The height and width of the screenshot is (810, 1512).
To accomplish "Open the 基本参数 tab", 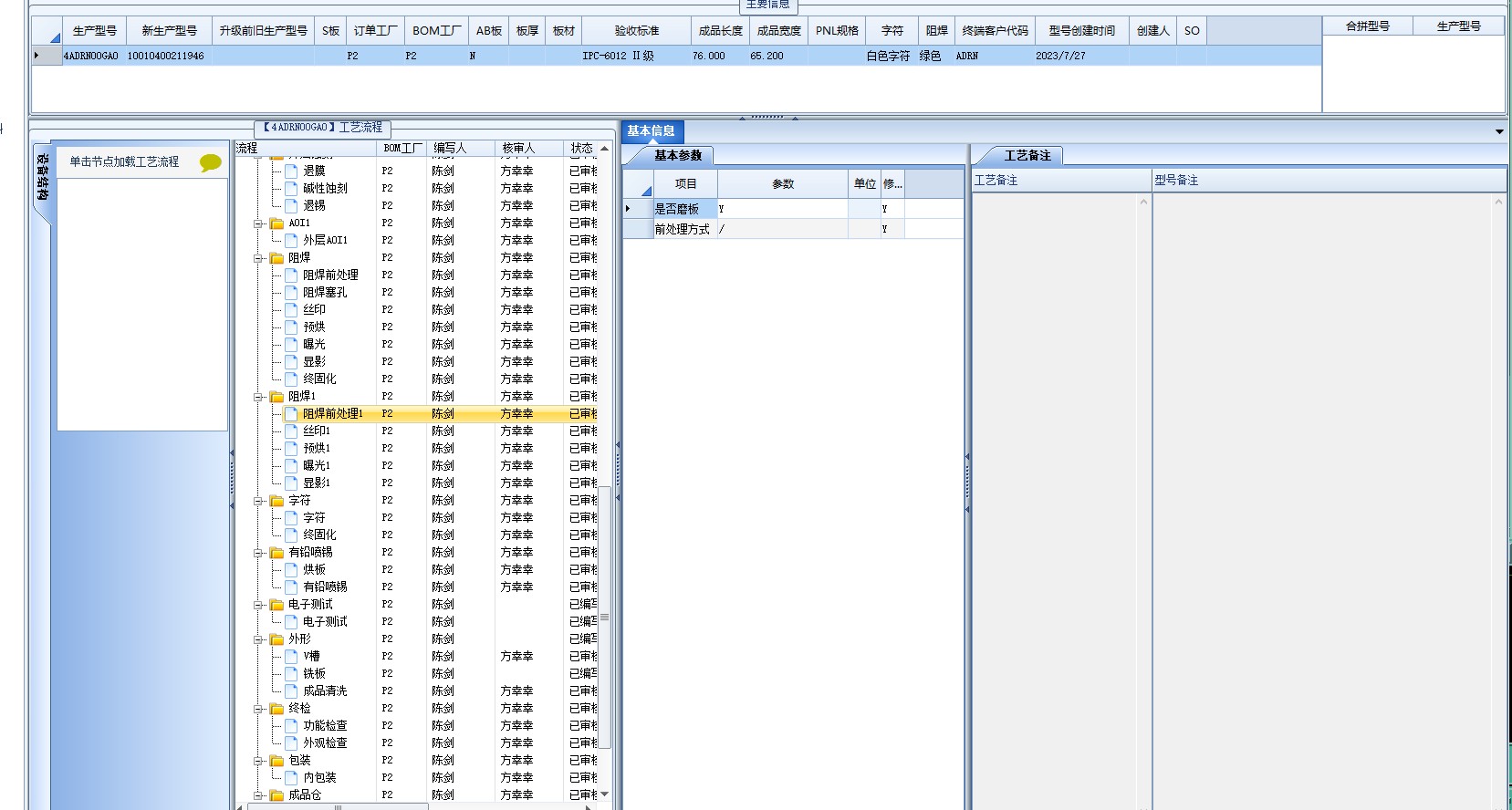I will [677, 156].
